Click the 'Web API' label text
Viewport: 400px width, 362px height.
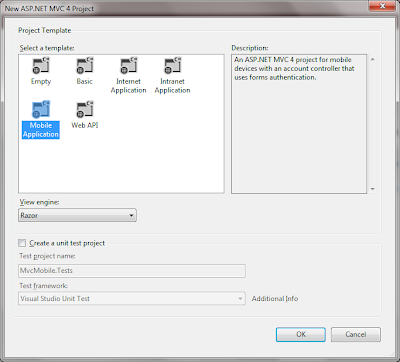(x=85, y=125)
